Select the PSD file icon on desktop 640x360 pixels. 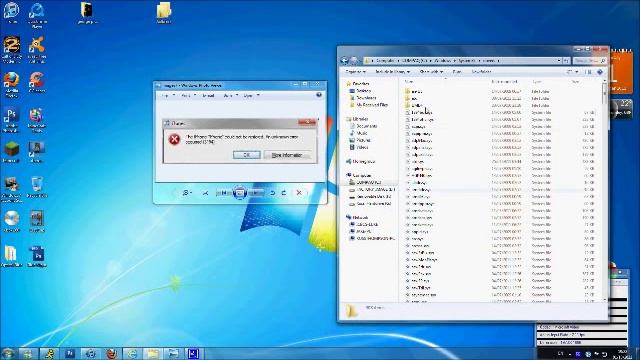pos(37,256)
